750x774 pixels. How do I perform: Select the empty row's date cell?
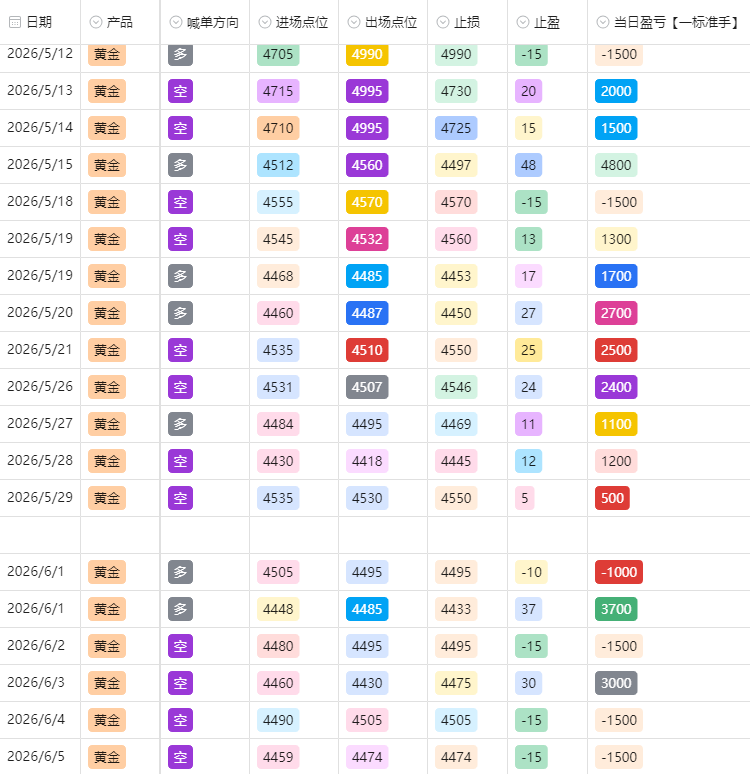(x=40, y=535)
